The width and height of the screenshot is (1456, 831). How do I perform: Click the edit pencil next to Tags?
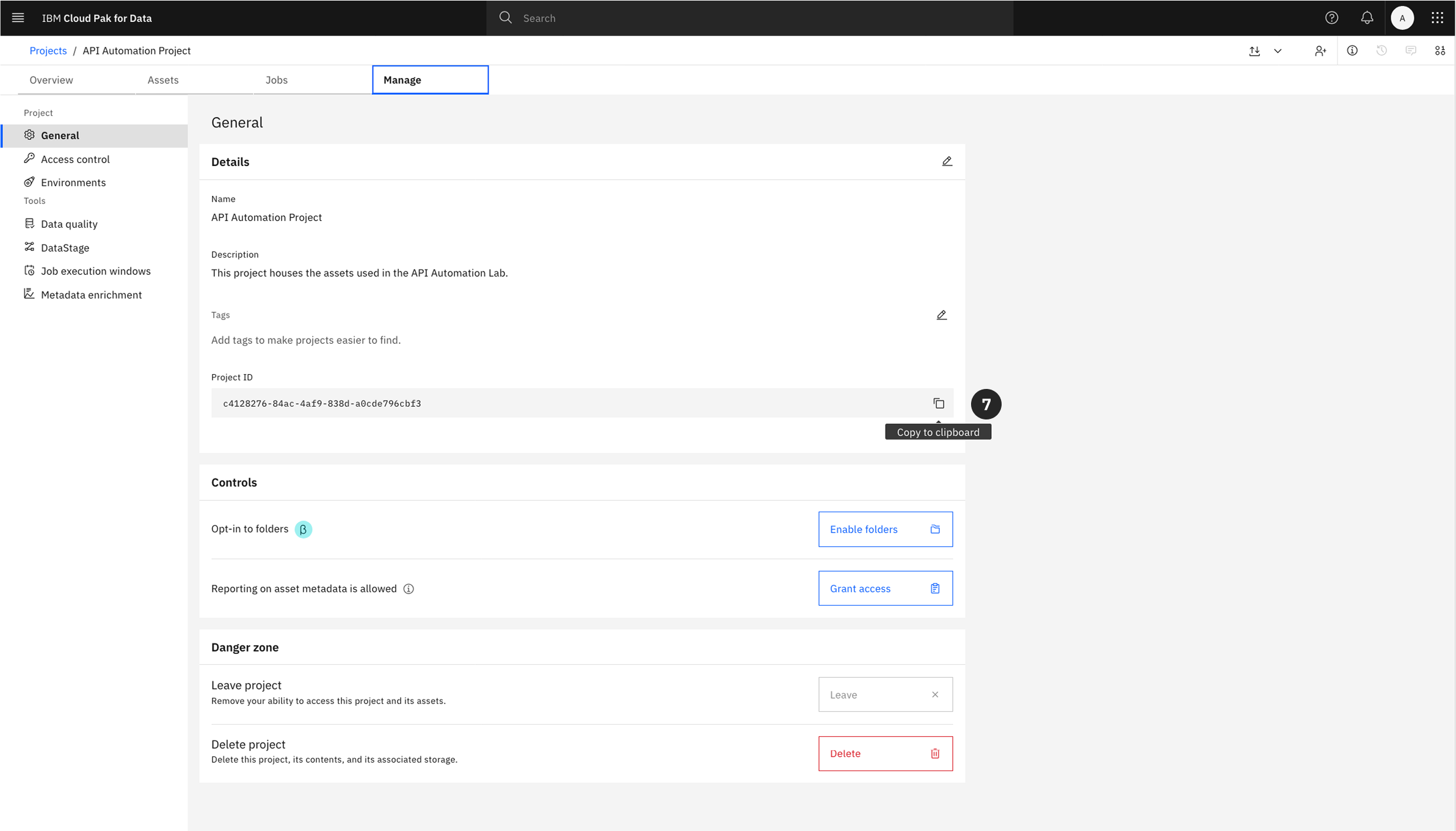point(941,315)
